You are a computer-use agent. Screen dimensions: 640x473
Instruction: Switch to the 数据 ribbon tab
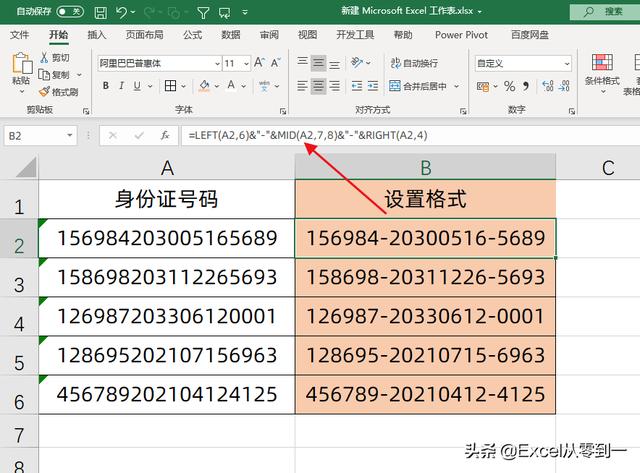tap(231, 35)
